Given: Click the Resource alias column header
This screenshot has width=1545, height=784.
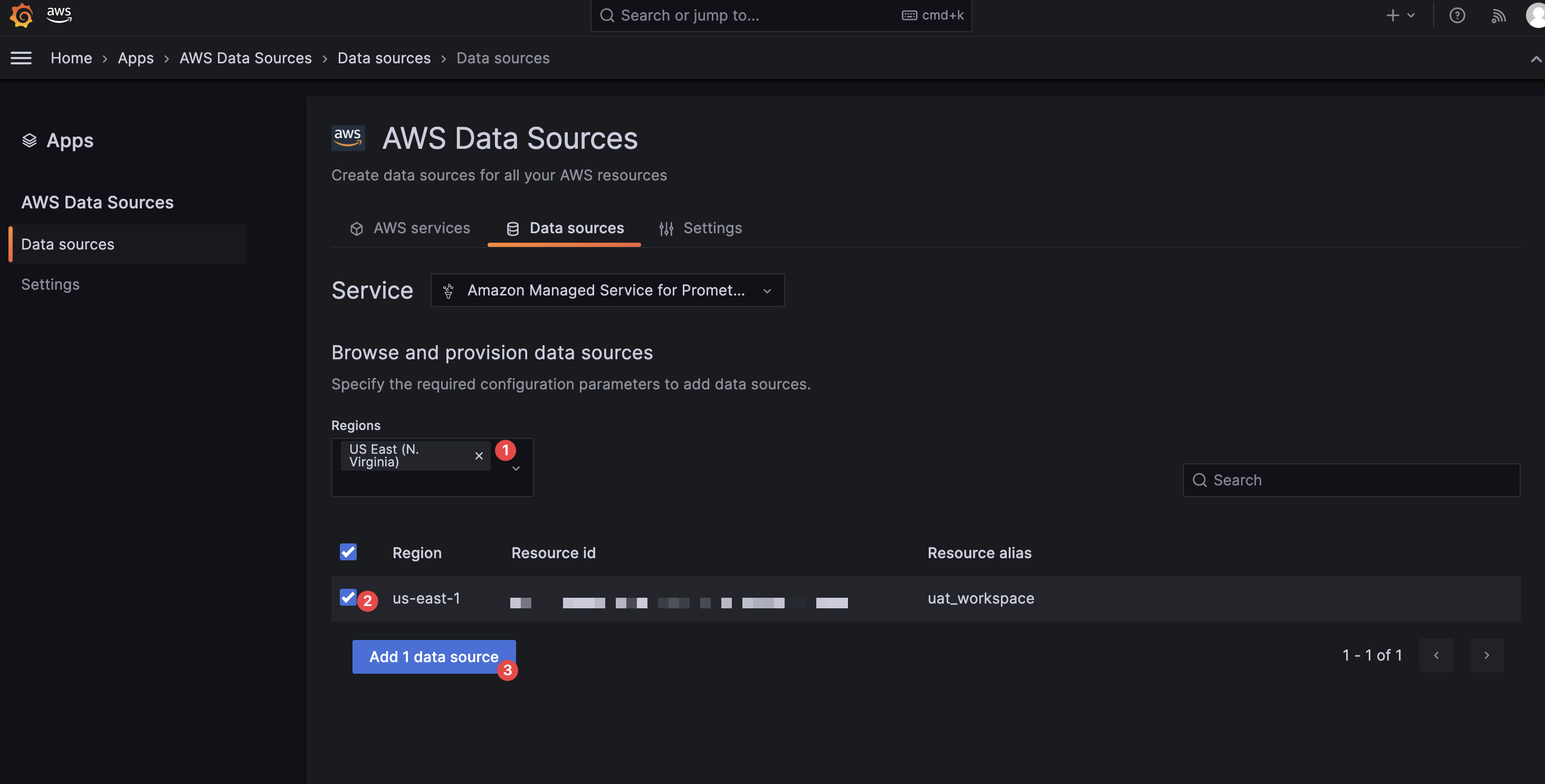Looking at the screenshot, I should [979, 552].
